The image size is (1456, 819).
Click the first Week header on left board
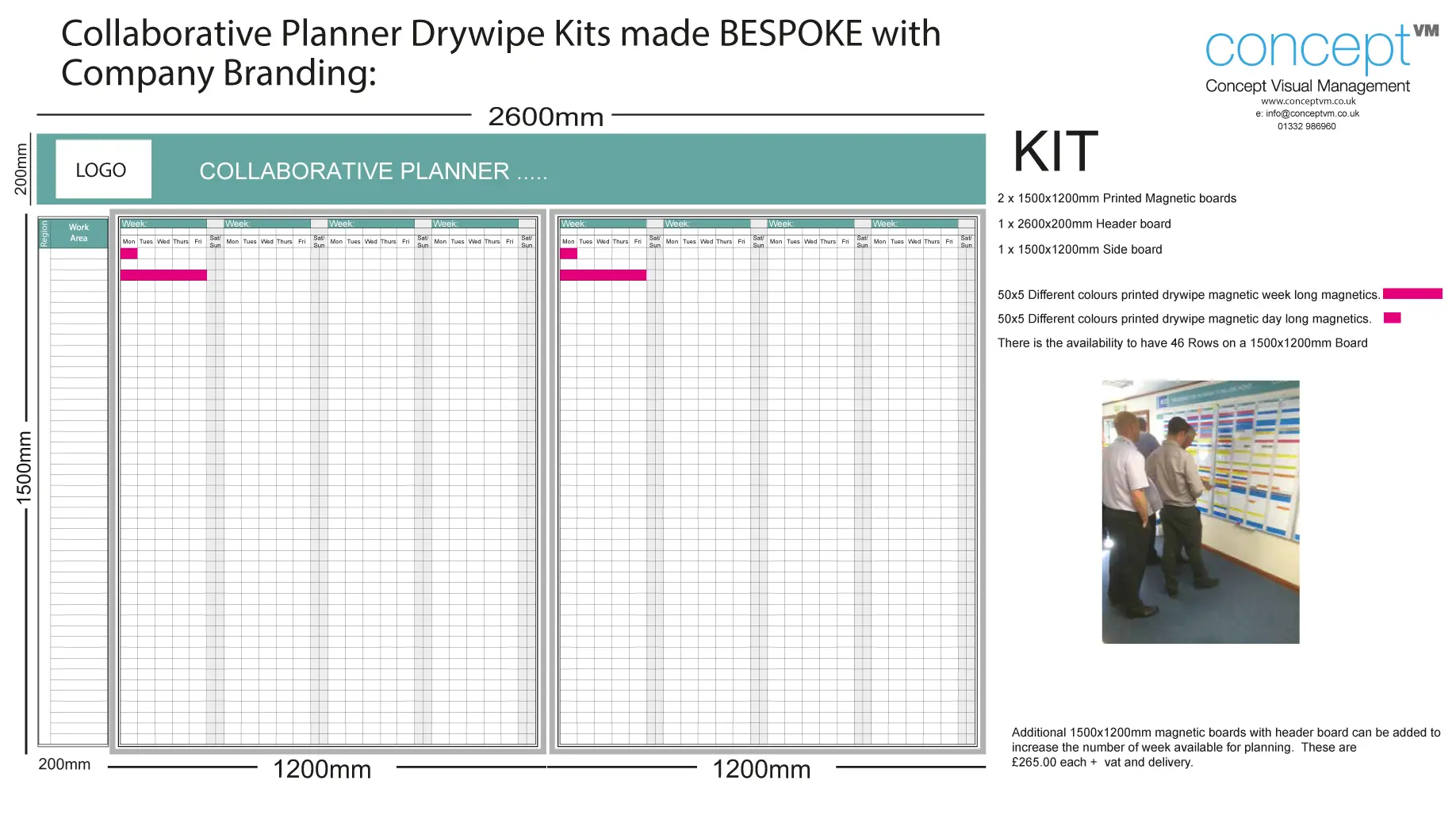[x=163, y=224]
